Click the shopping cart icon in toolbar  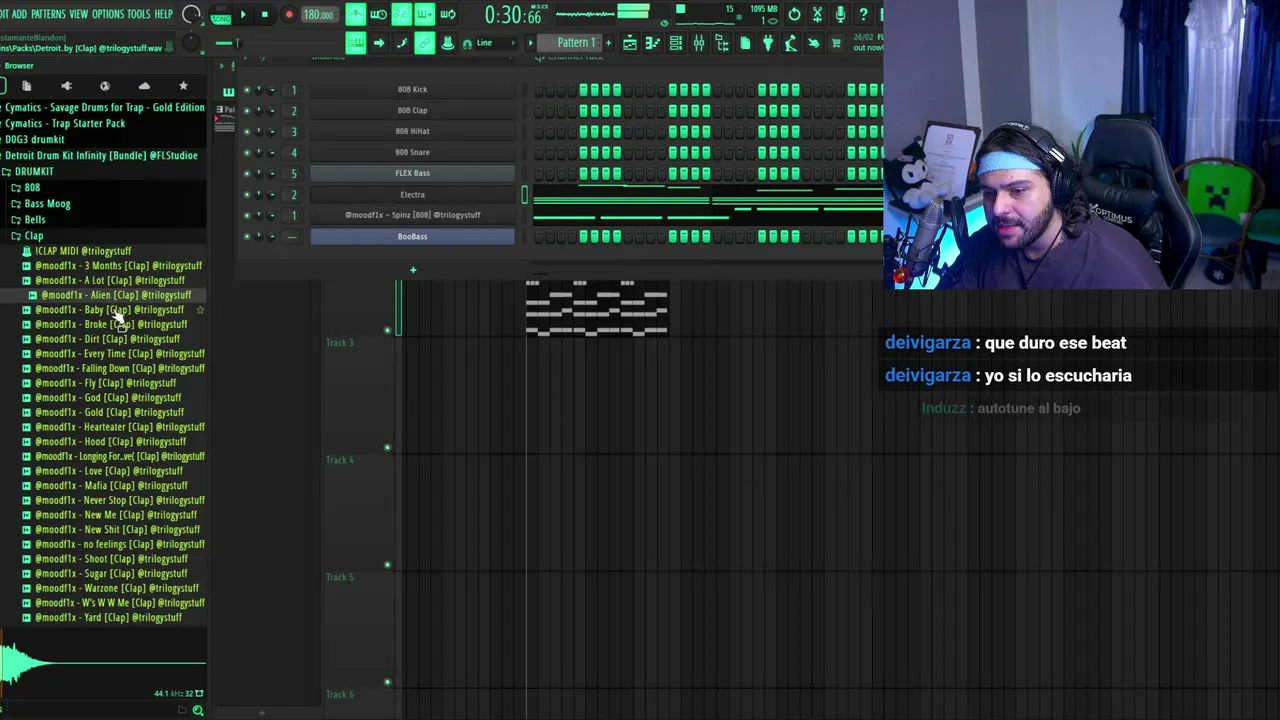pos(836,43)
